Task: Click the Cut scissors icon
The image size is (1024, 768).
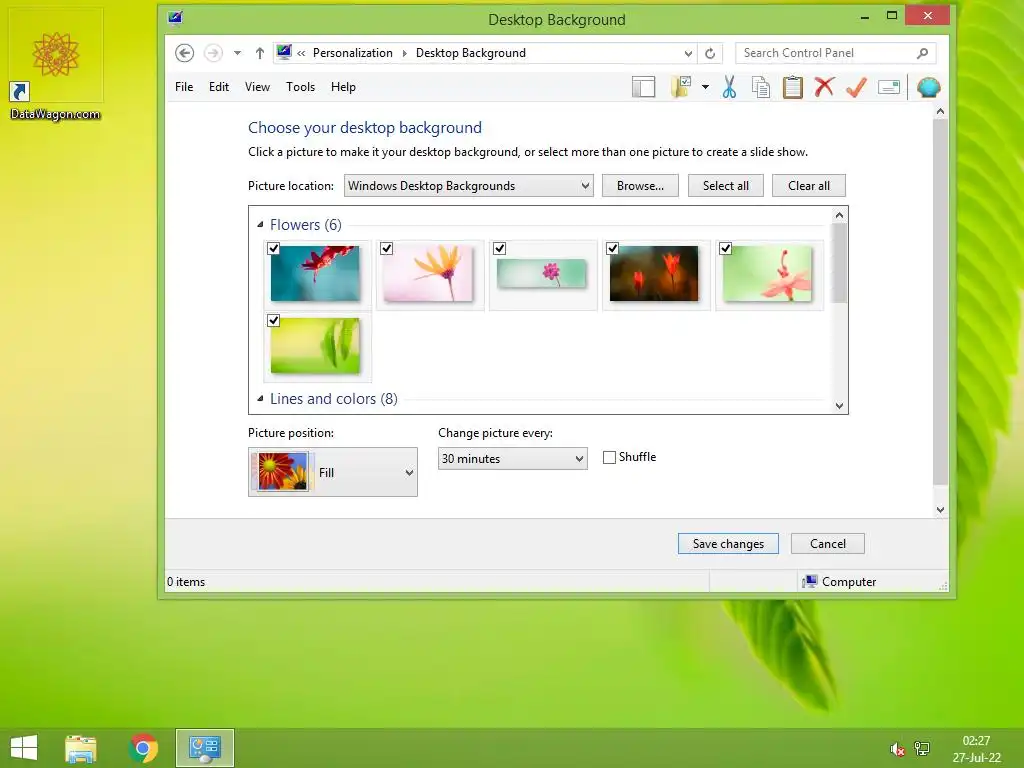Action: (729, 87)
